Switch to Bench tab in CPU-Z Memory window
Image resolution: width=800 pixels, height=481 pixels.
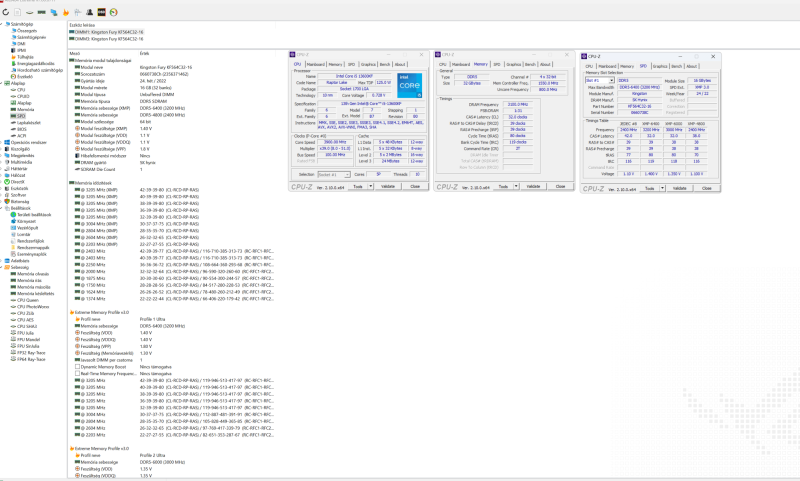coord(530,64)
